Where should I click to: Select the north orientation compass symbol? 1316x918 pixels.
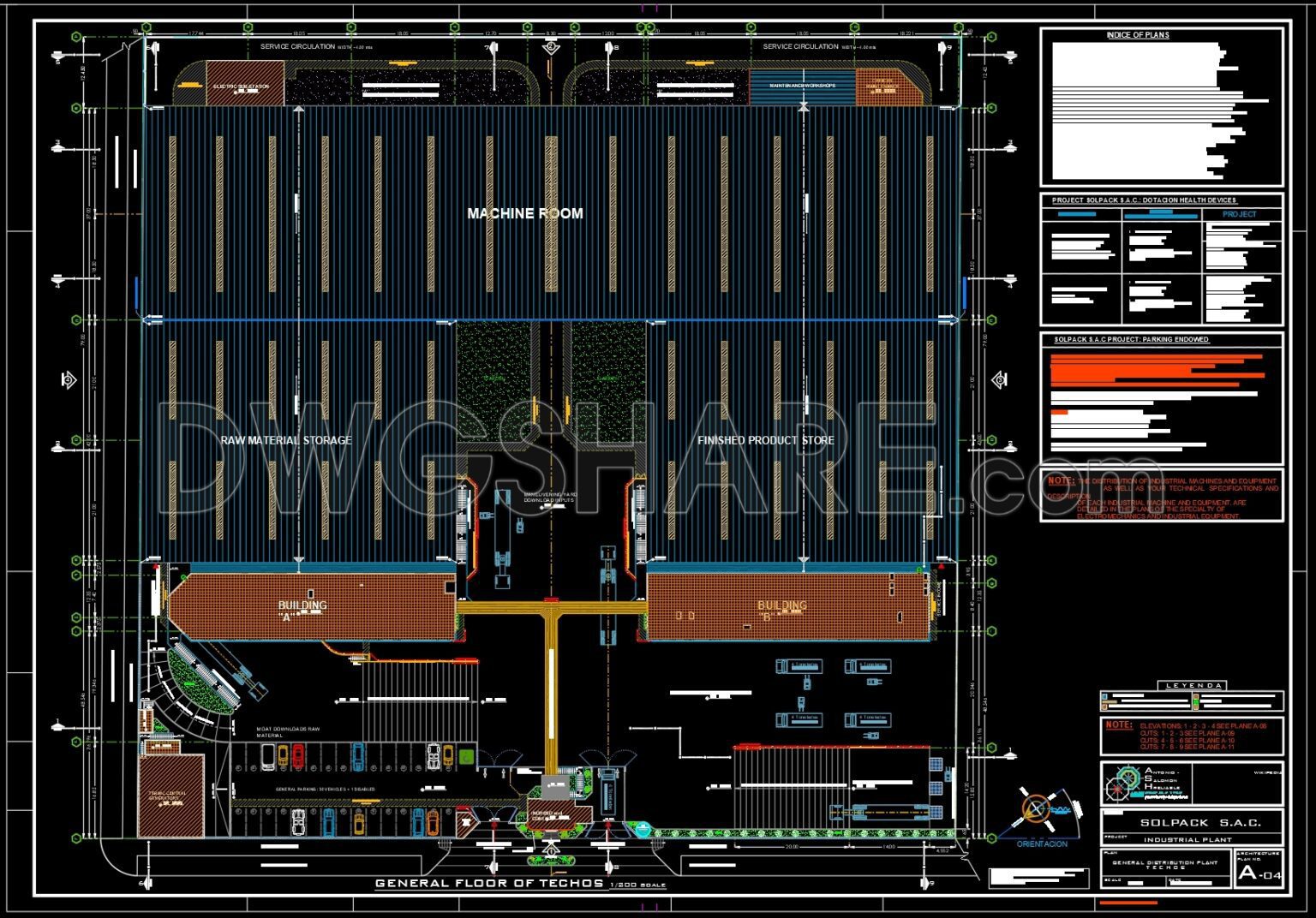[1037, 809]
